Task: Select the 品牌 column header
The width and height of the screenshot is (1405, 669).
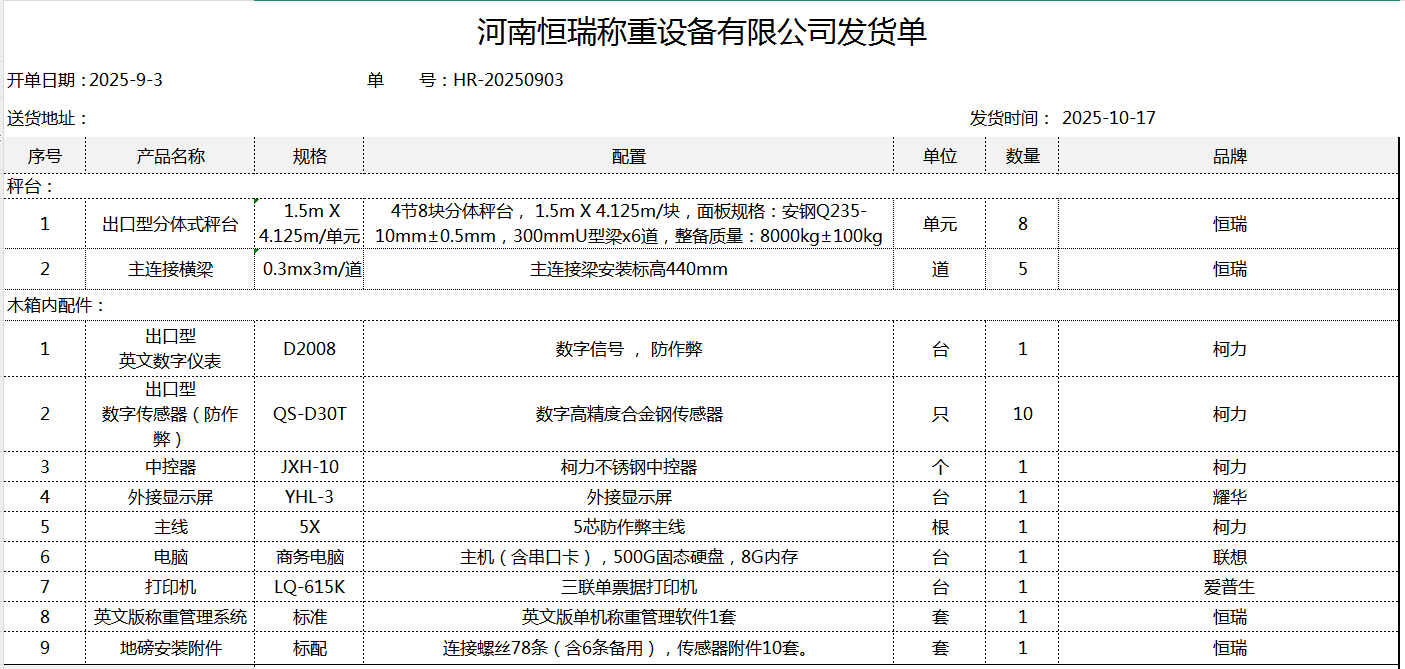Action: click(x=1229, y=156)
